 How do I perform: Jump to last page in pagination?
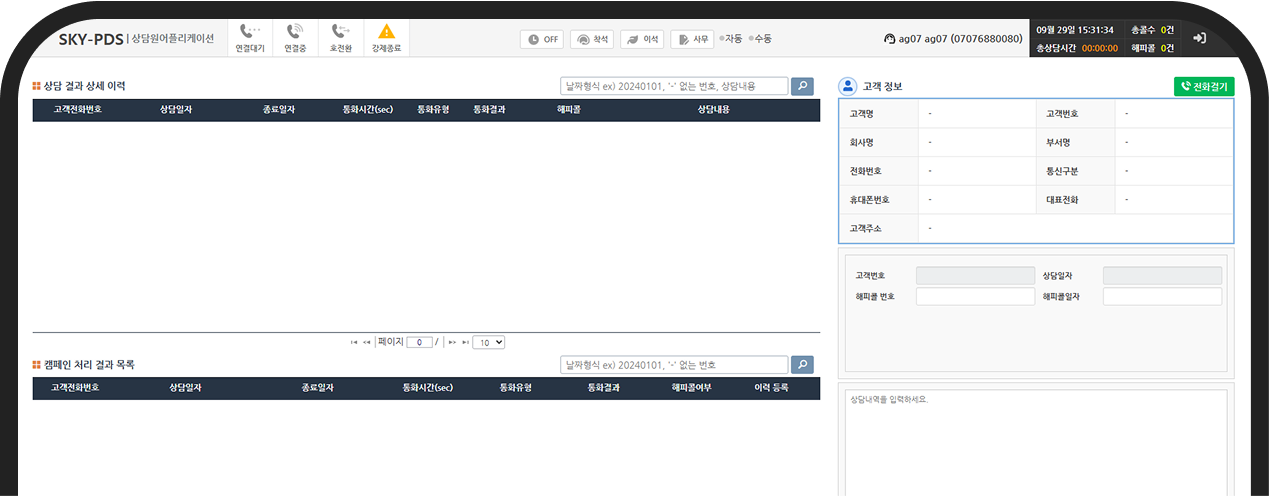[x=465, y=342]
